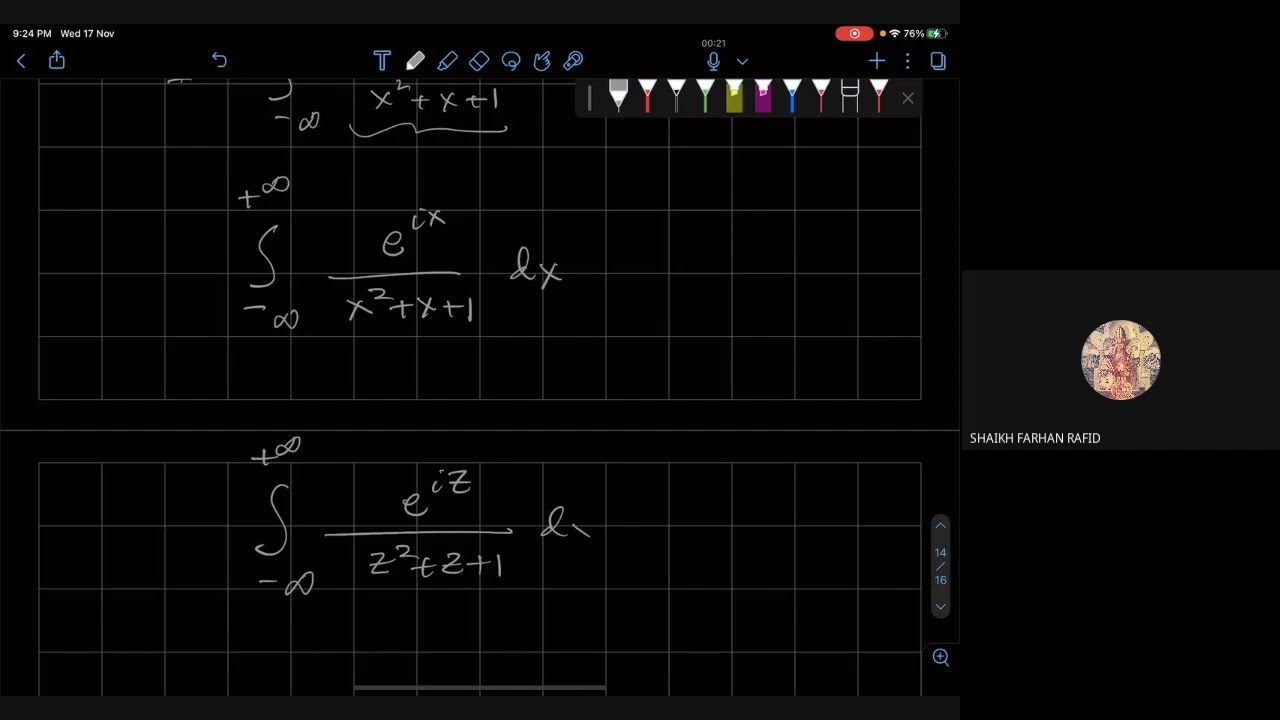This screenshot has height=720, width=1280.
Task: Choose the purple highlighter preset
Action: [x=763, y=97]
